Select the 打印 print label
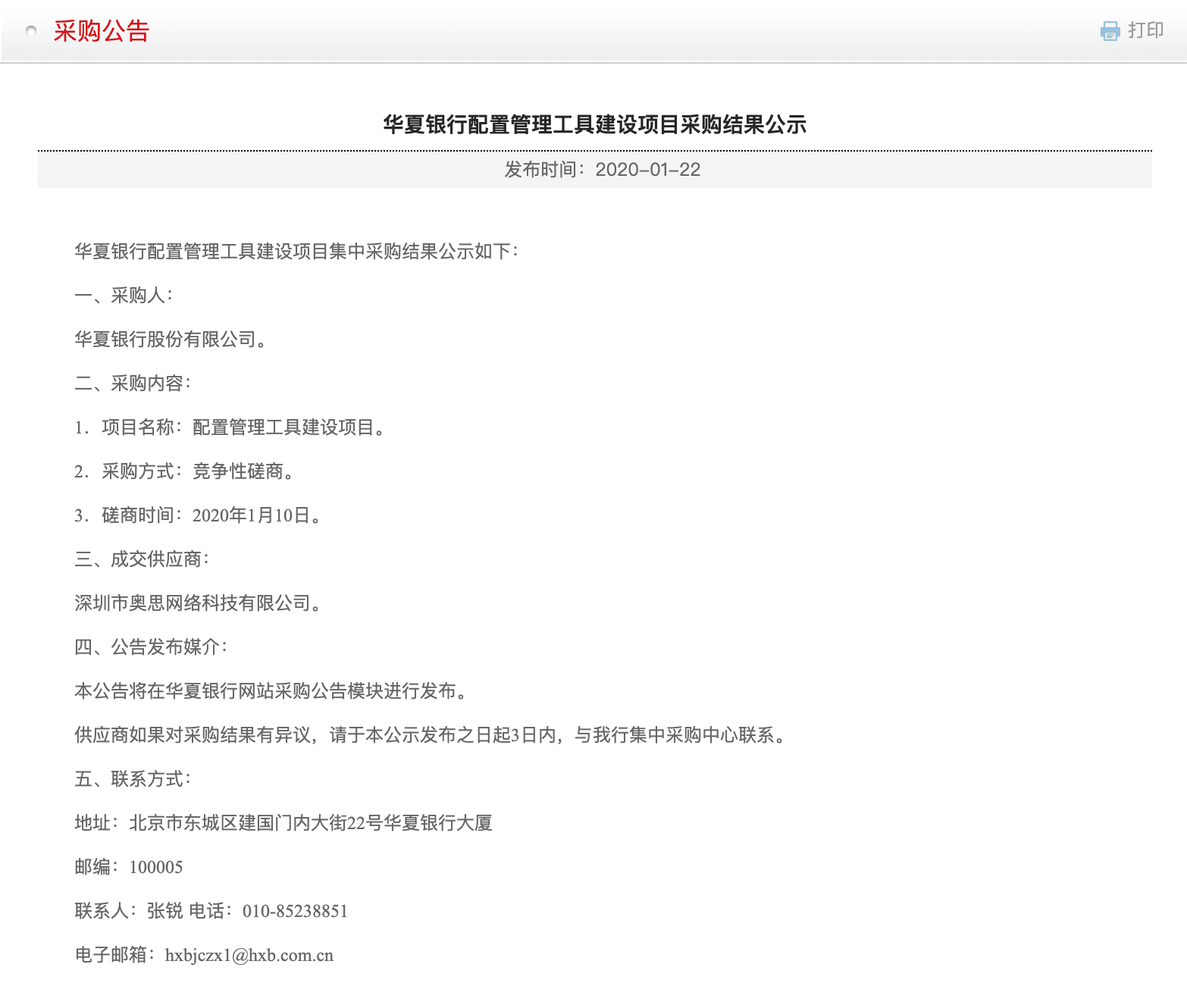The width and height of the screenshot is (1187, 1008). 1145,31
